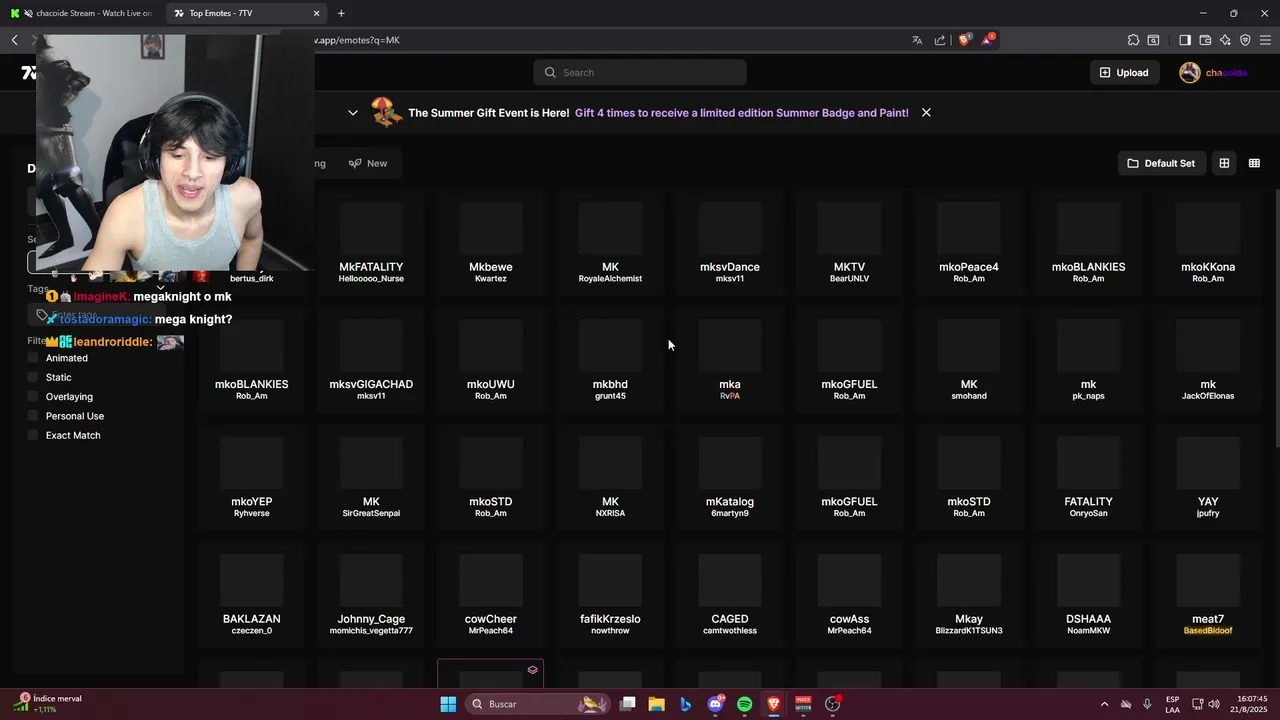Open Brave Rewards triangle icon
Image resolution: width=1280 pixels, height=720 pixels.
tap(988, 40)
